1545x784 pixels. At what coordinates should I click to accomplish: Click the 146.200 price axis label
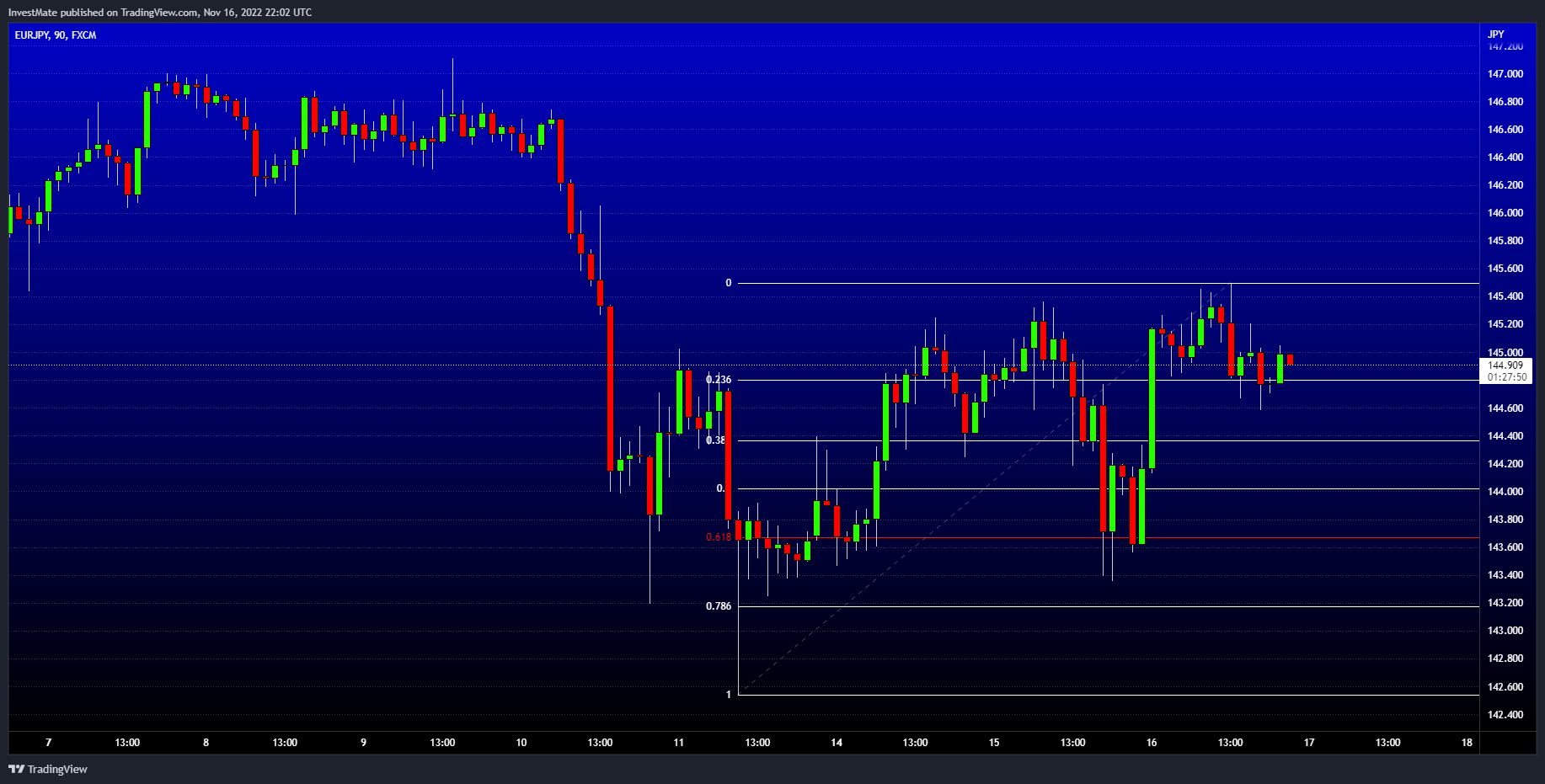click(1505, 185)
